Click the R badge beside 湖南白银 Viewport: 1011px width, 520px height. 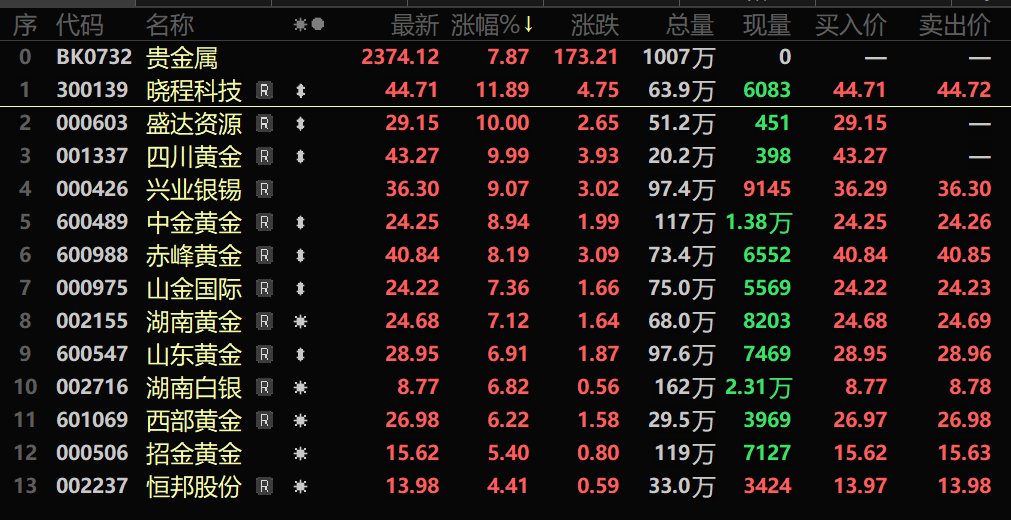[264, 387]
